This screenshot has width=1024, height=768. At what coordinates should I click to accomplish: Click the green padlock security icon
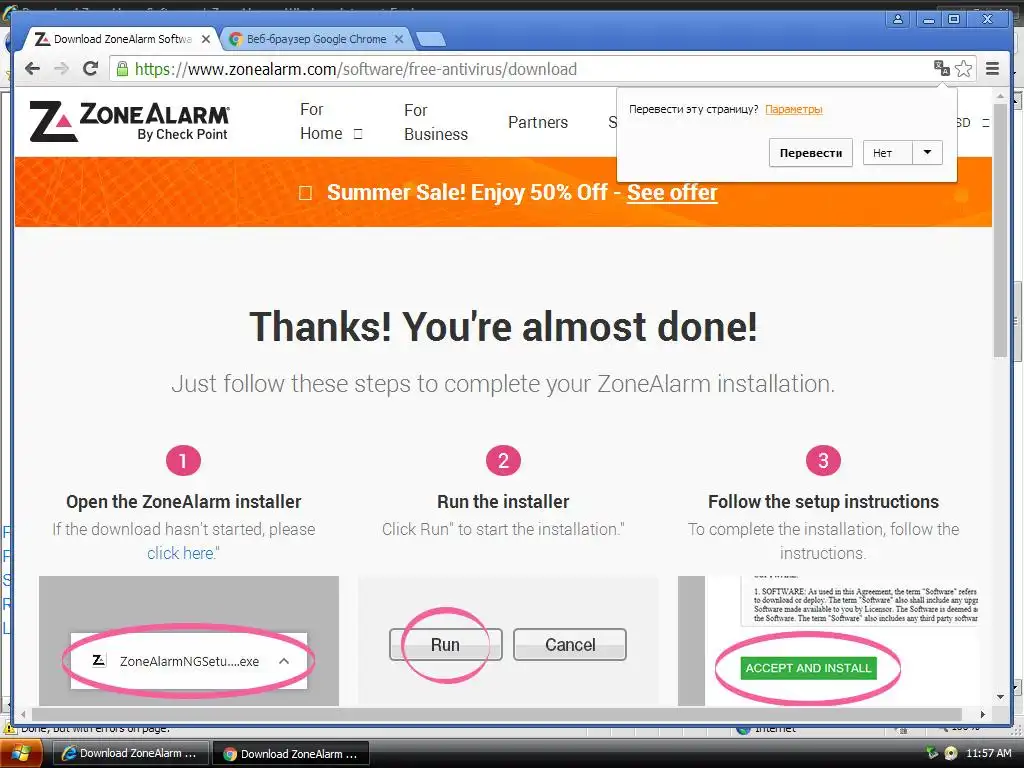point(122,69)
